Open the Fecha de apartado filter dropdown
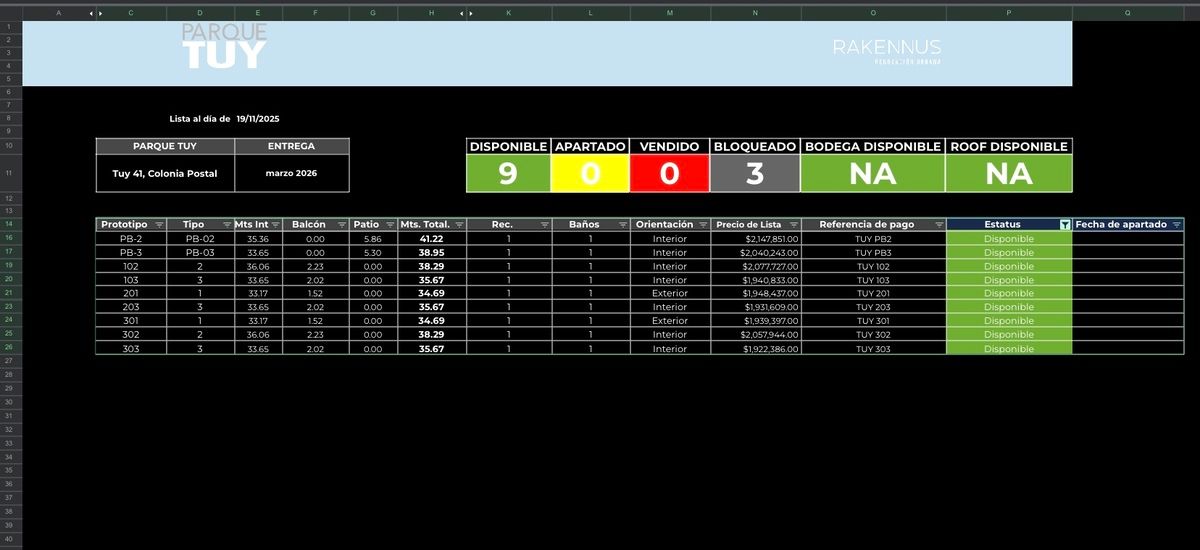The image size is (1200, 550). click(x=1176, y=225)
